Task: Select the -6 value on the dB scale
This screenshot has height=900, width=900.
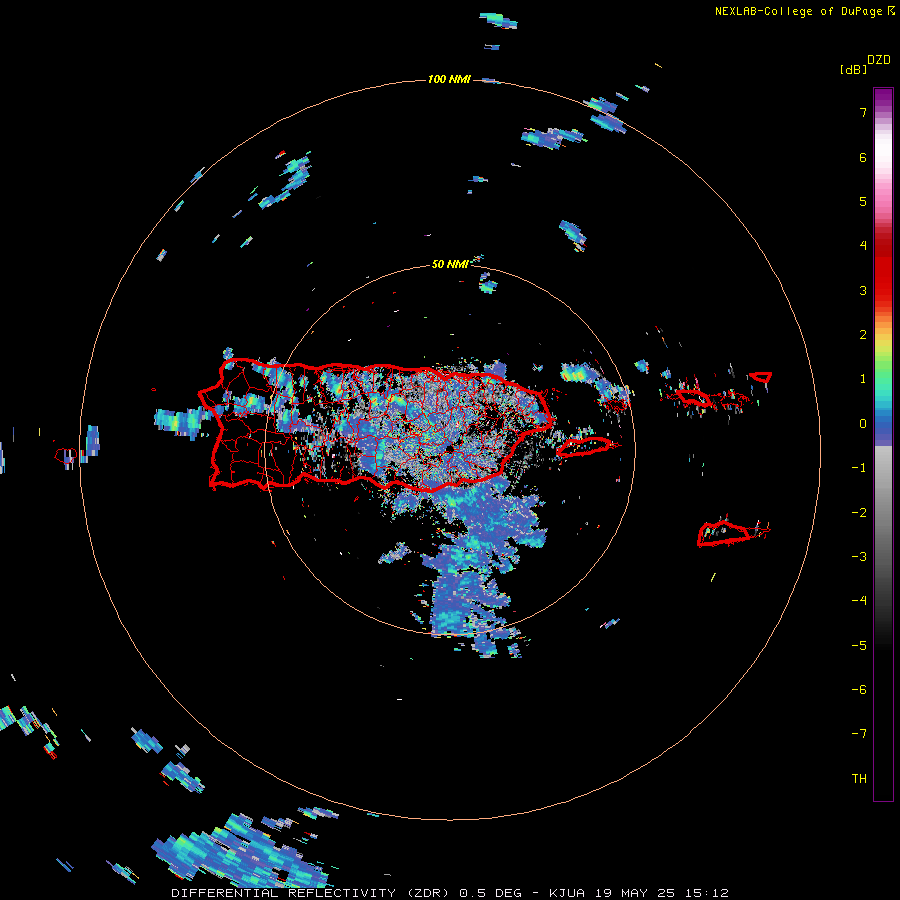Action: (859, 690)
